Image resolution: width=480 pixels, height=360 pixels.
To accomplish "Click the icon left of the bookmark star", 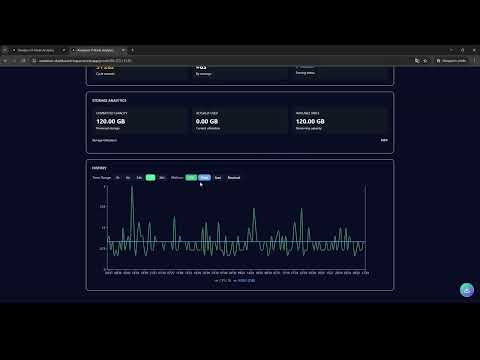I will (417, 61).
